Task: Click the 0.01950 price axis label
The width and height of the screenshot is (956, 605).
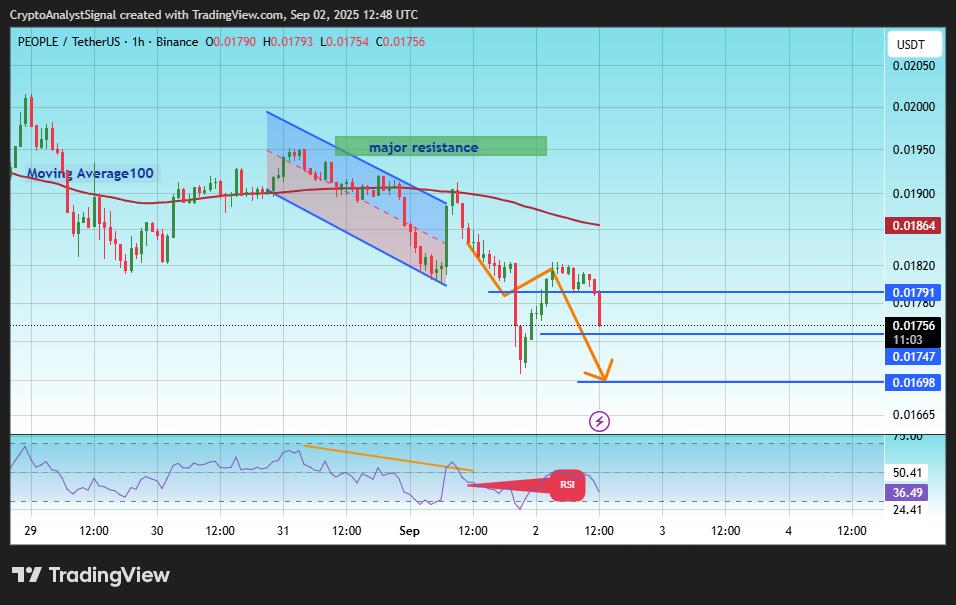Action: (913, 150)
